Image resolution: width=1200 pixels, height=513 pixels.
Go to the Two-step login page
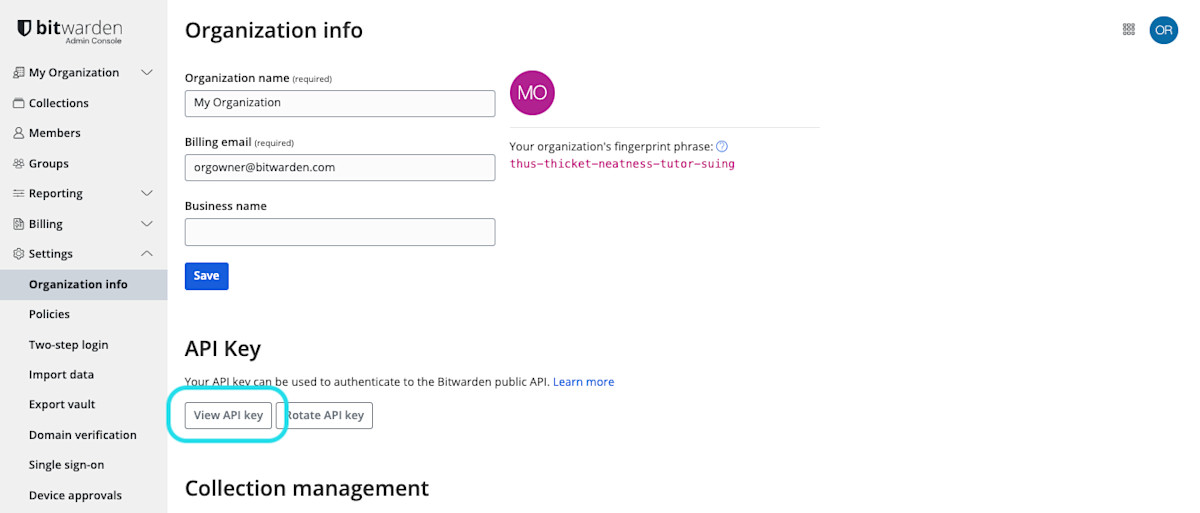(68, 345)
